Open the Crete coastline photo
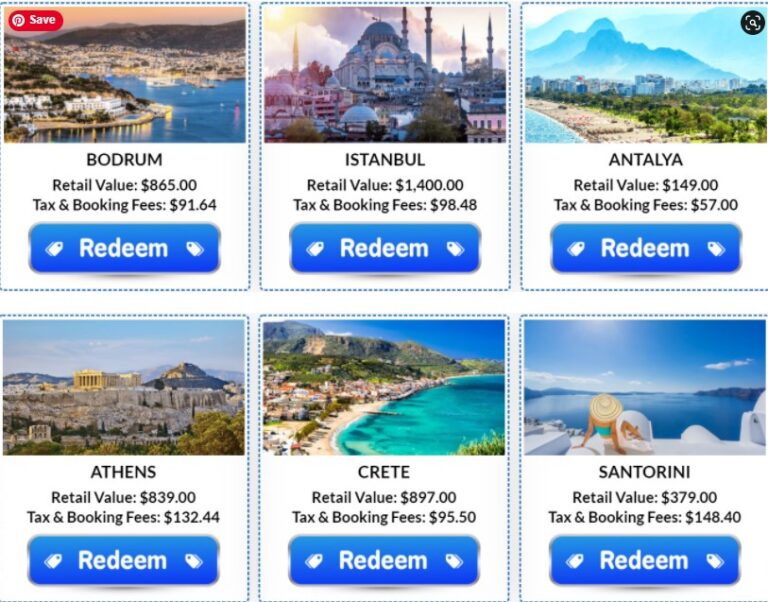 (x=384, y=387)
